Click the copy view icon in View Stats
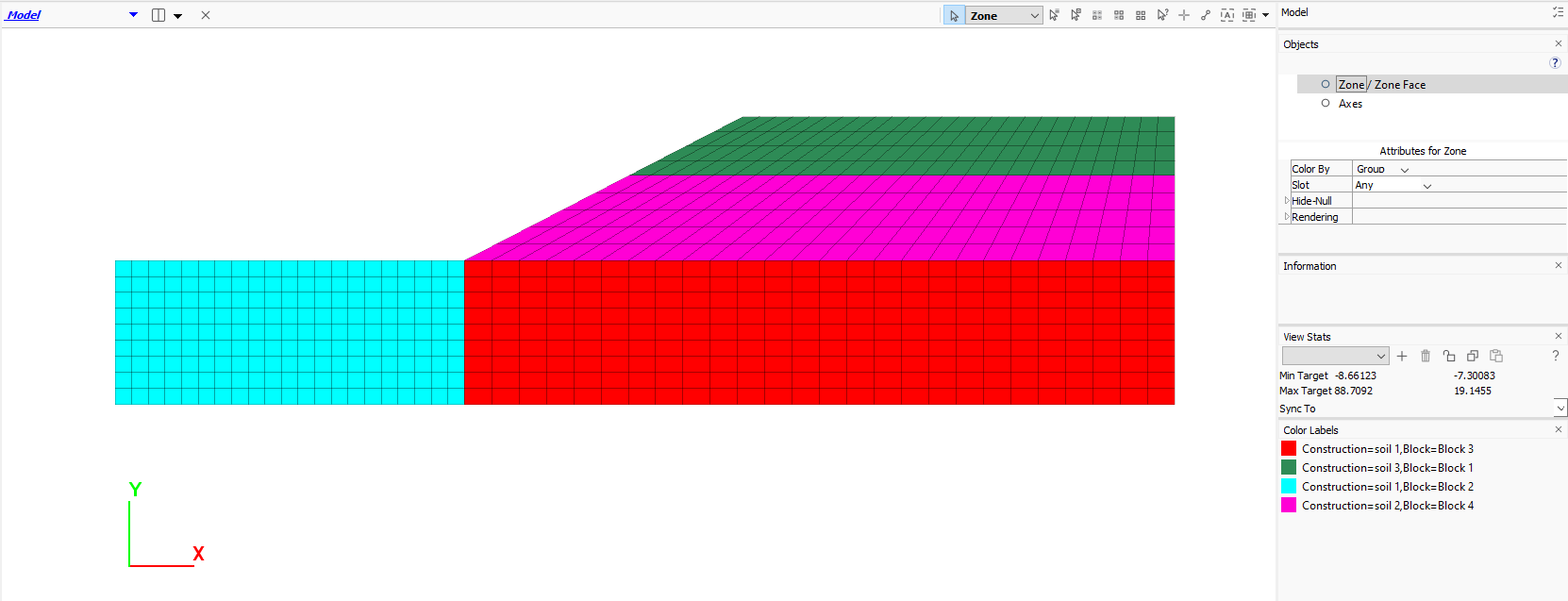The height and width of the screenshot is (601, 1568). coord(1473,356)
